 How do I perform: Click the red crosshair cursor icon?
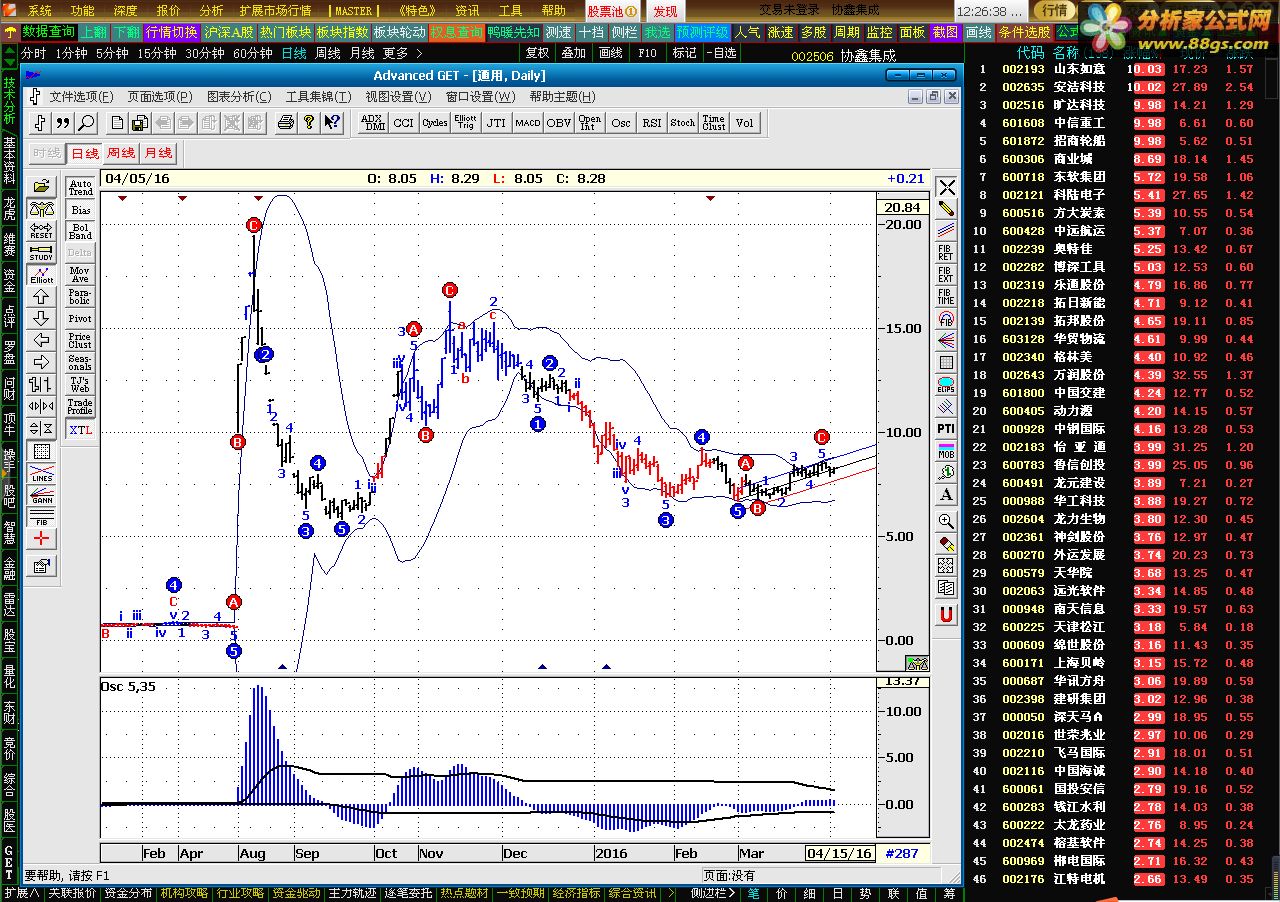click(41, 538)
